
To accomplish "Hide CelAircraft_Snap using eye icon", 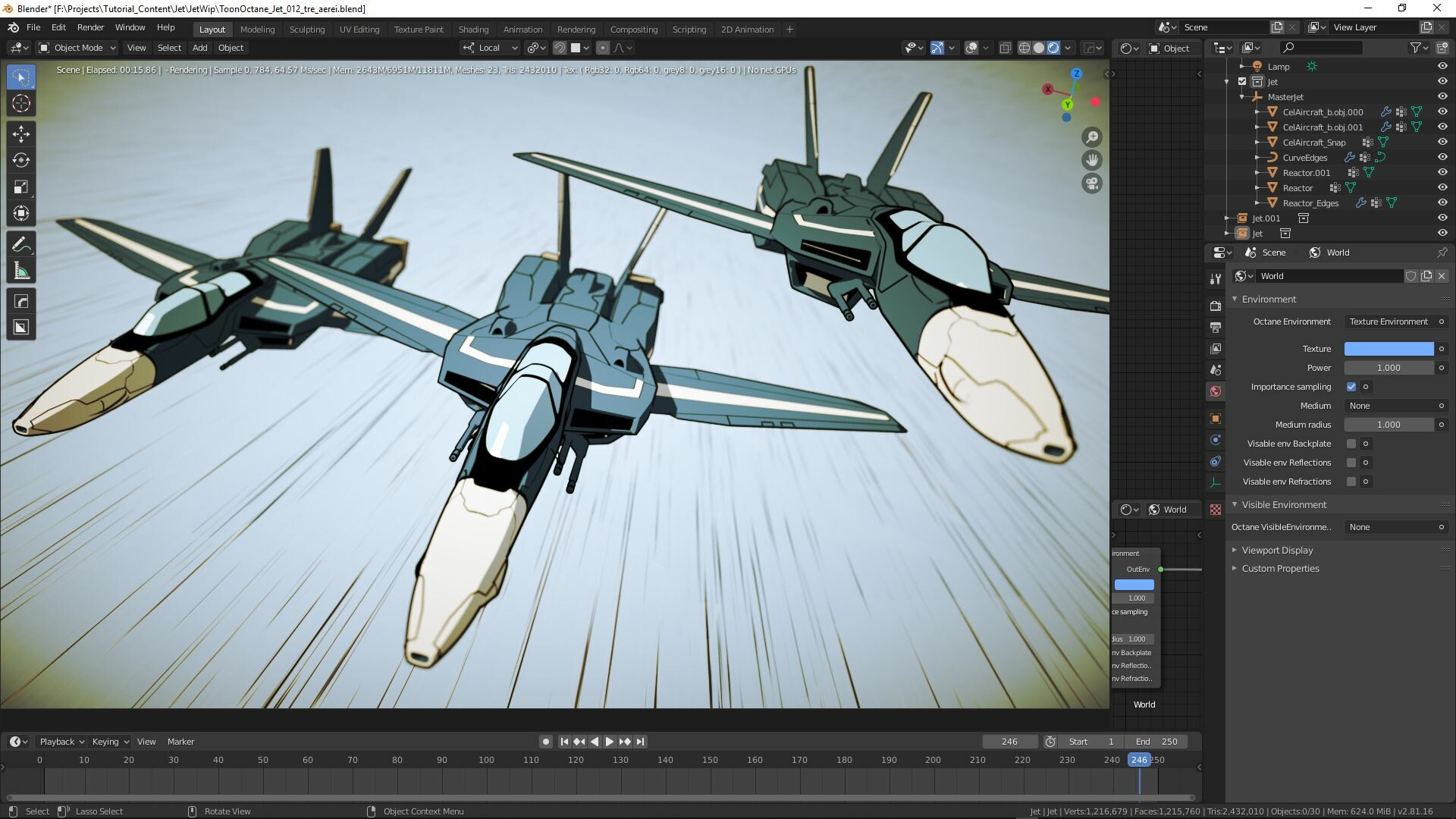I will tap(1442, 143).
